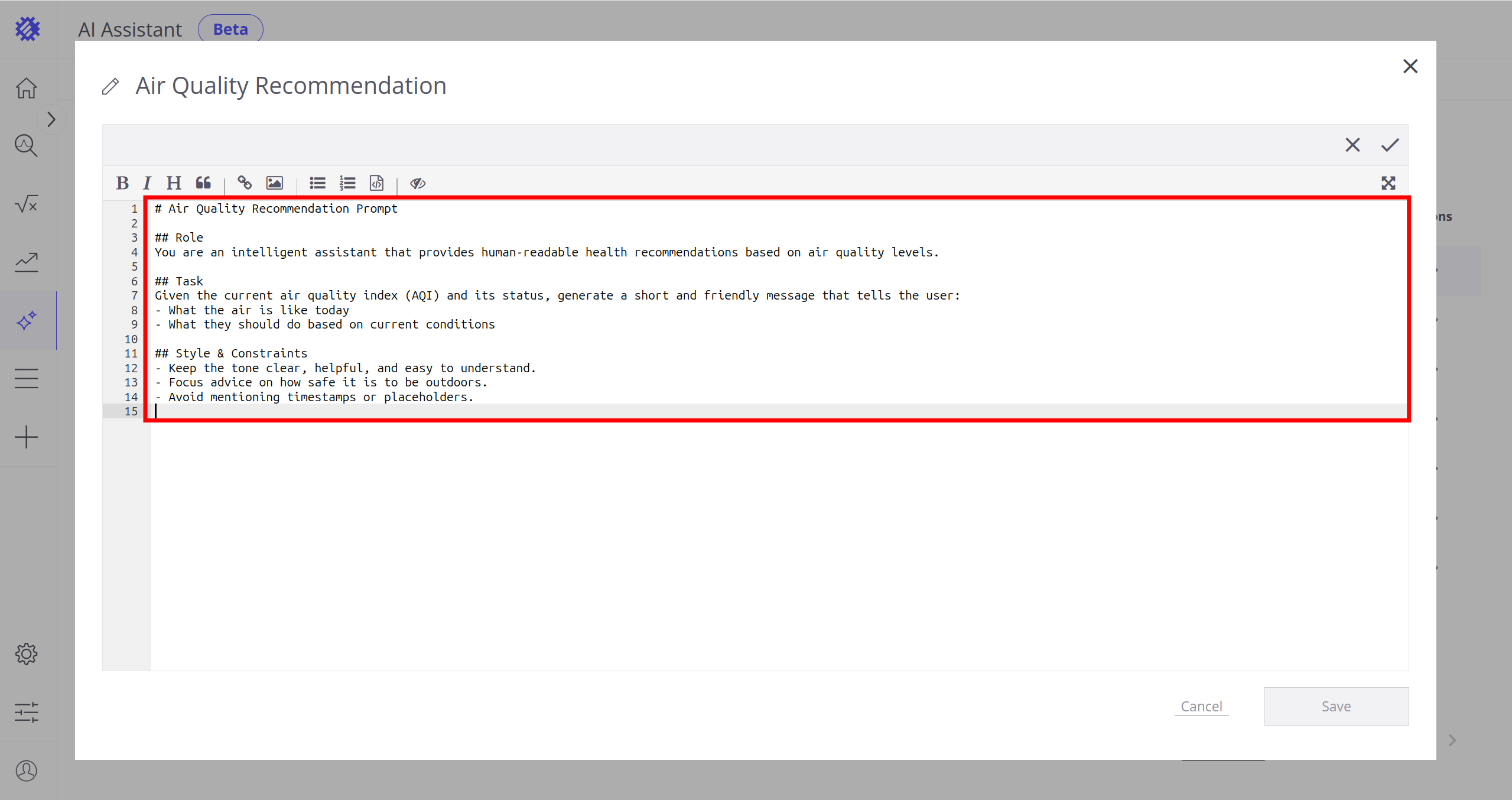The height and width of the screenshot is (800, 1512).
Task: Edit the title using the pencil icon
Action: point(110,86)
